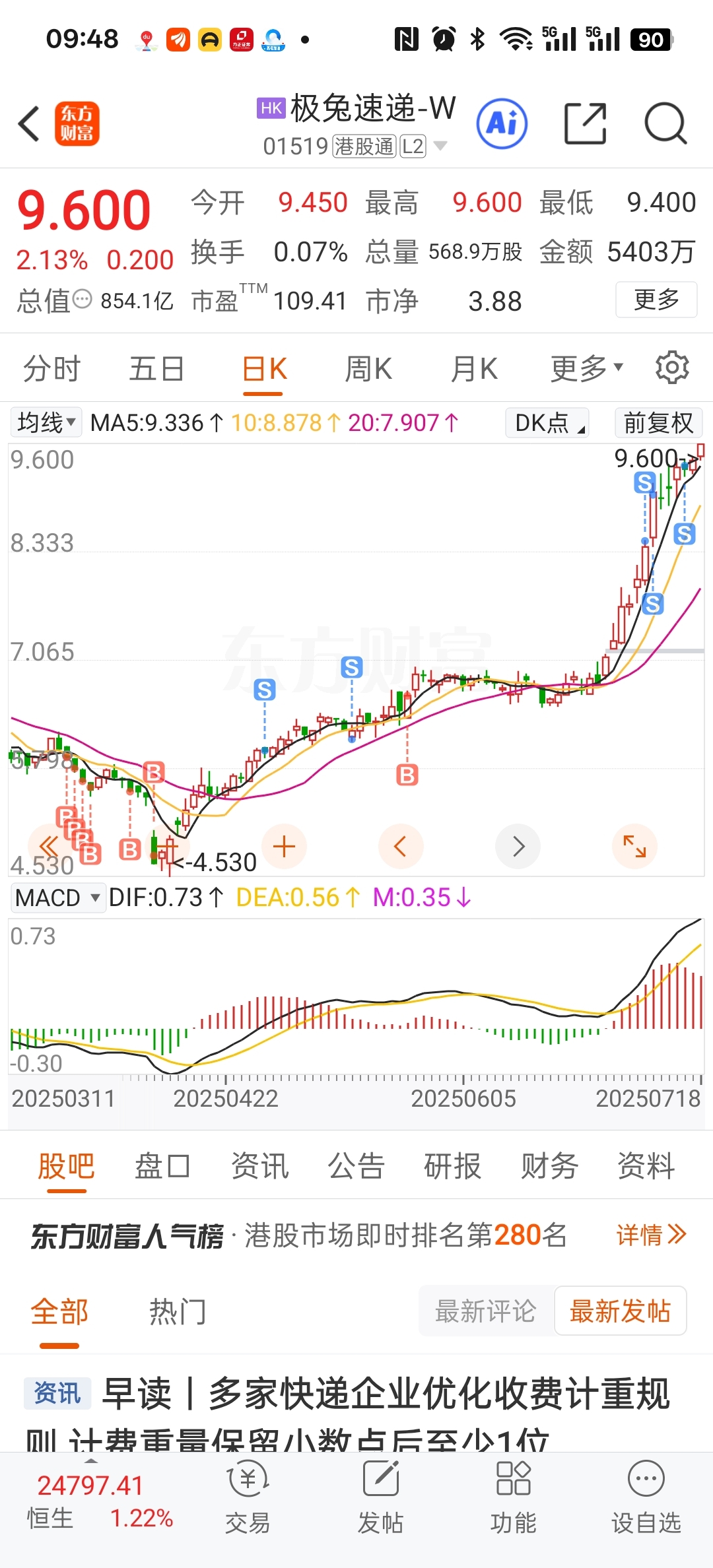The width and height of the screenshot is (713, 1568).
Task: Tap the total value info icon
Action: tap(83, 300)
